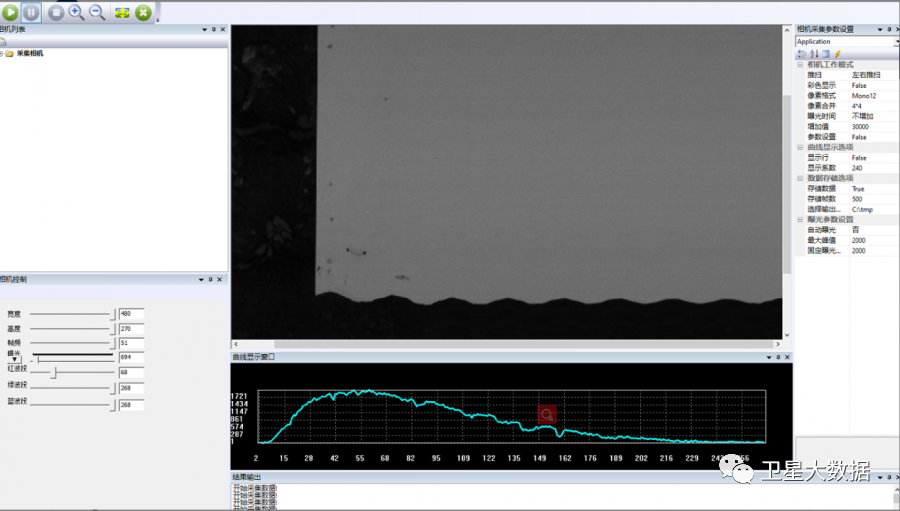900x511 pixels.
Task: Click the 宽度 value input field
Action: pyautogui.click(x=131, y=314)
